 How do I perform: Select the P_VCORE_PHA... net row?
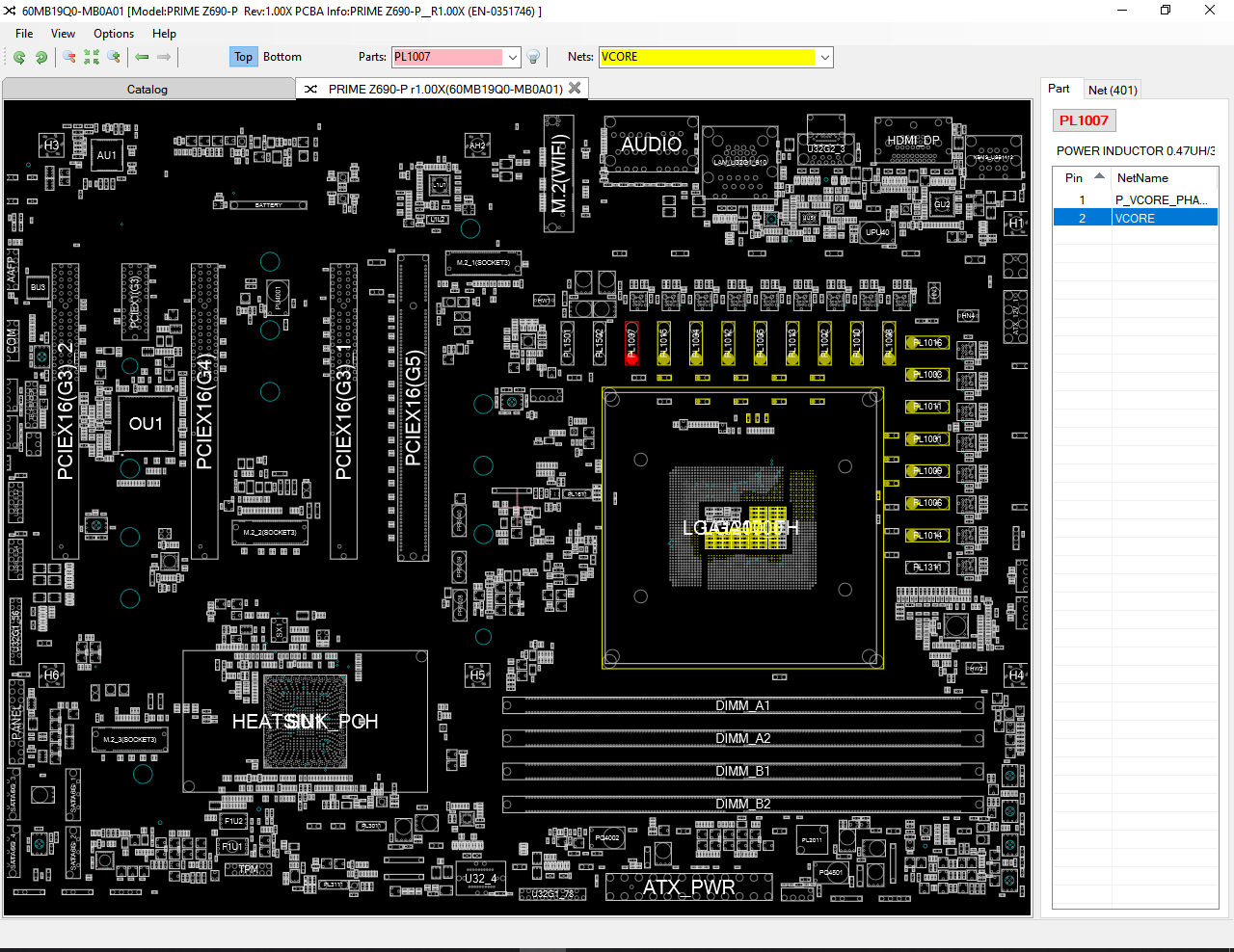(1136, 199)
